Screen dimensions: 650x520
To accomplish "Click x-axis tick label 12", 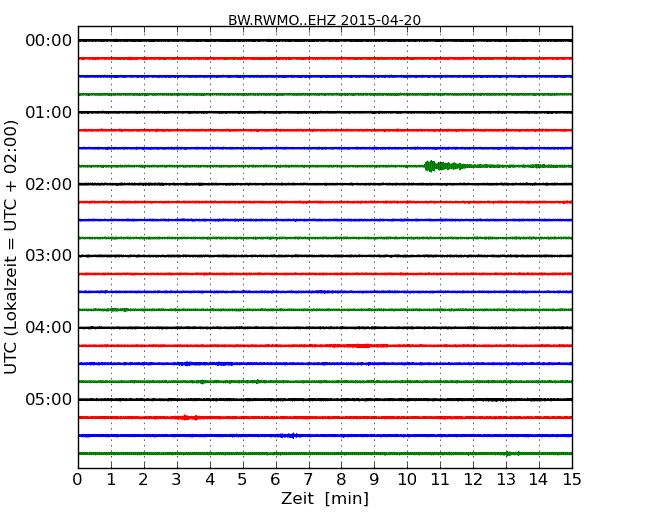I will coord(473,480).
